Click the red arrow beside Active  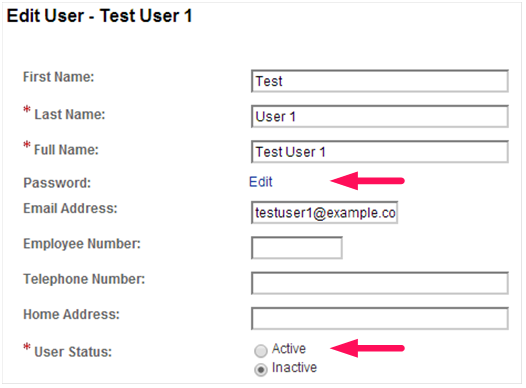(367, 348)
